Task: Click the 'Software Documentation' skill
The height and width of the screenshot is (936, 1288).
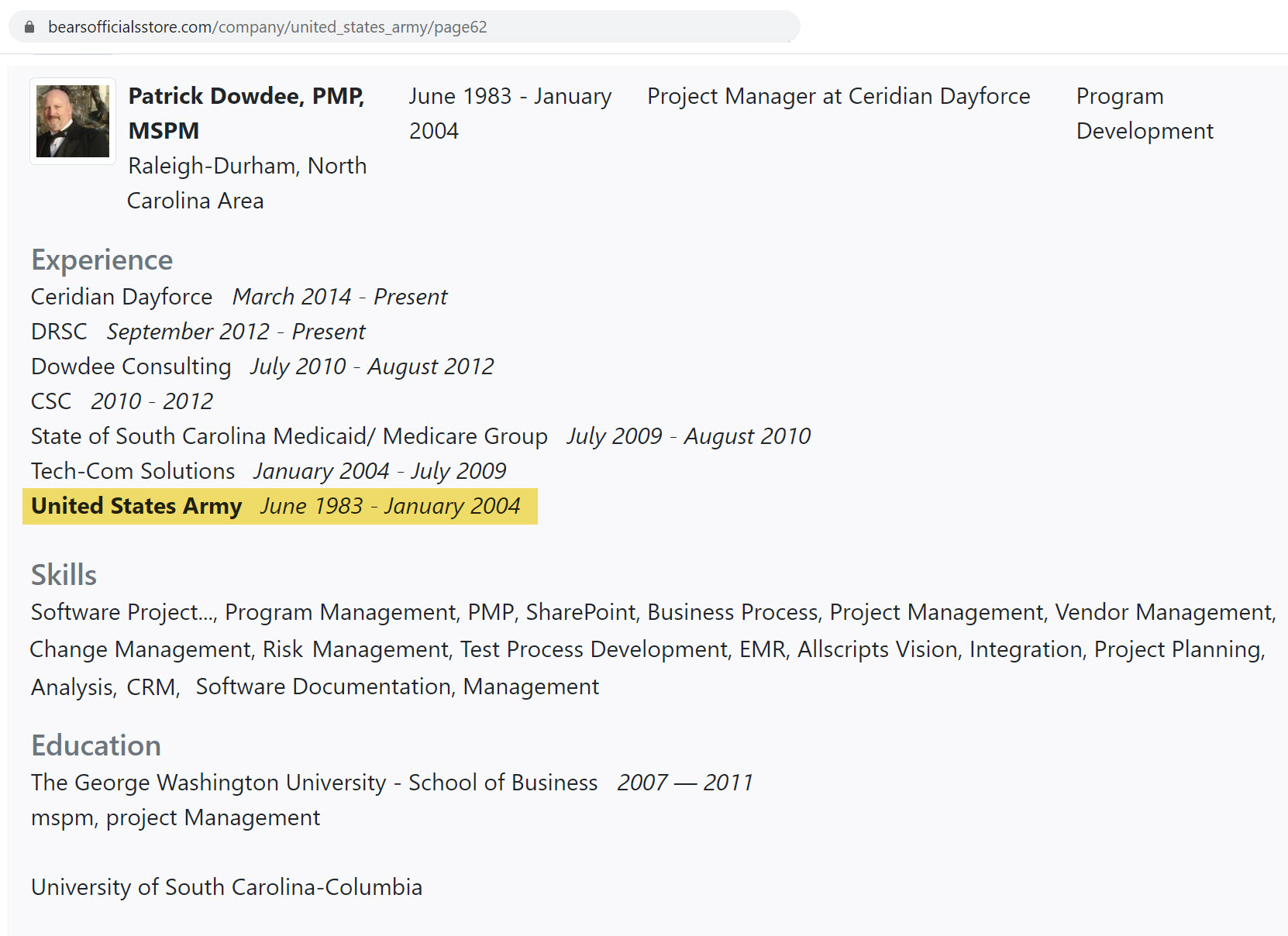Action: tap(323, 687)
